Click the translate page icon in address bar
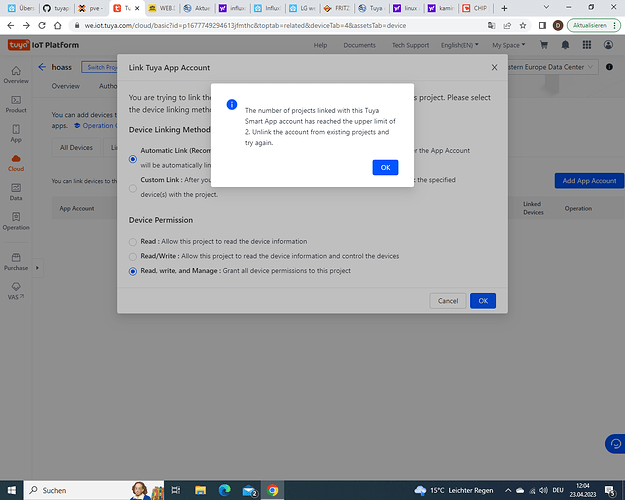 pyautogui.click(x=491, y=26)
